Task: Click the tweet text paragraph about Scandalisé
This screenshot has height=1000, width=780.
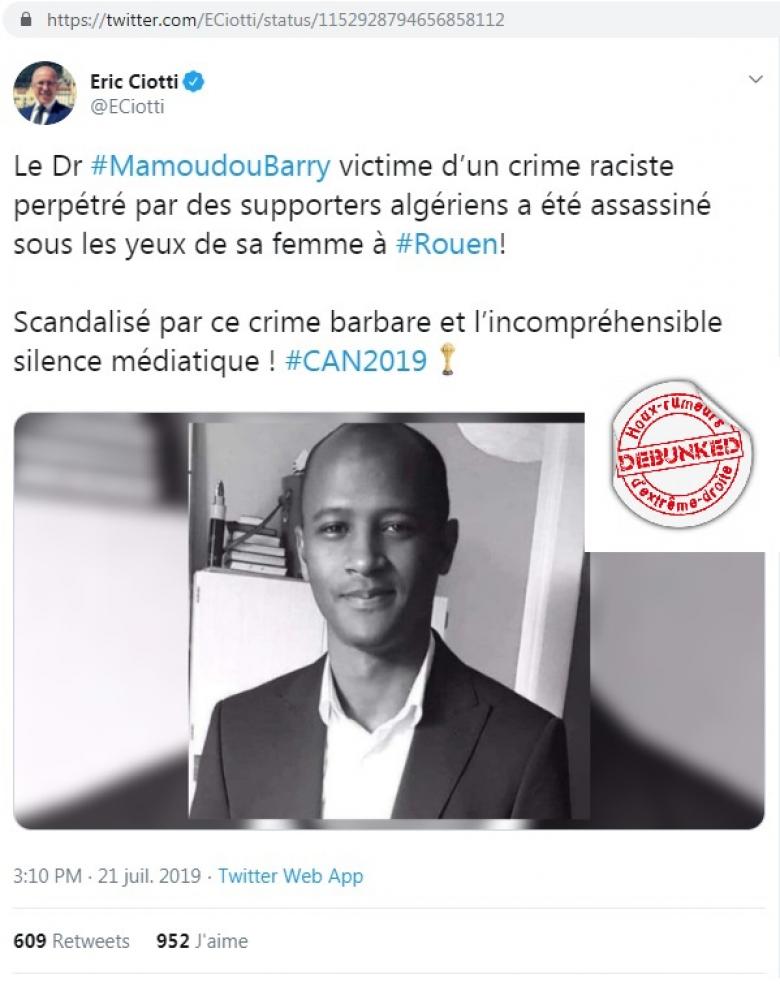Action: (368, 342)
